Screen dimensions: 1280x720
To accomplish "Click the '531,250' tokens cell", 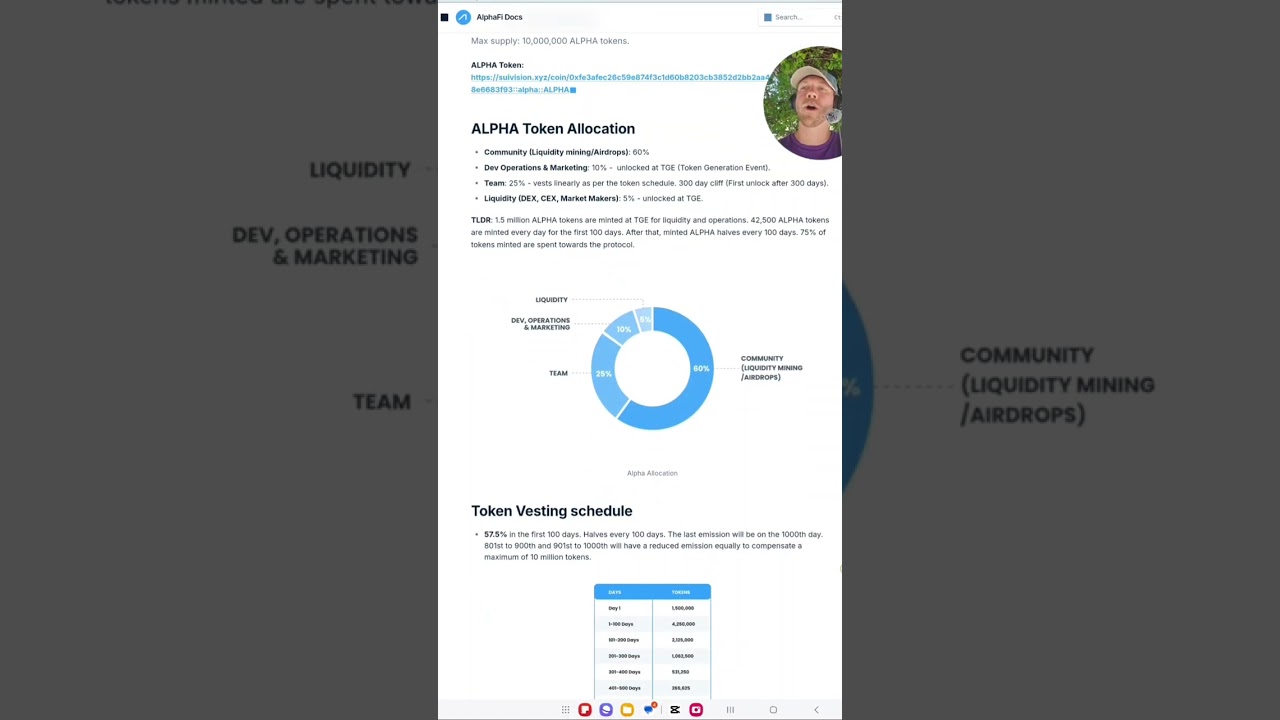I will coord(680,672).
